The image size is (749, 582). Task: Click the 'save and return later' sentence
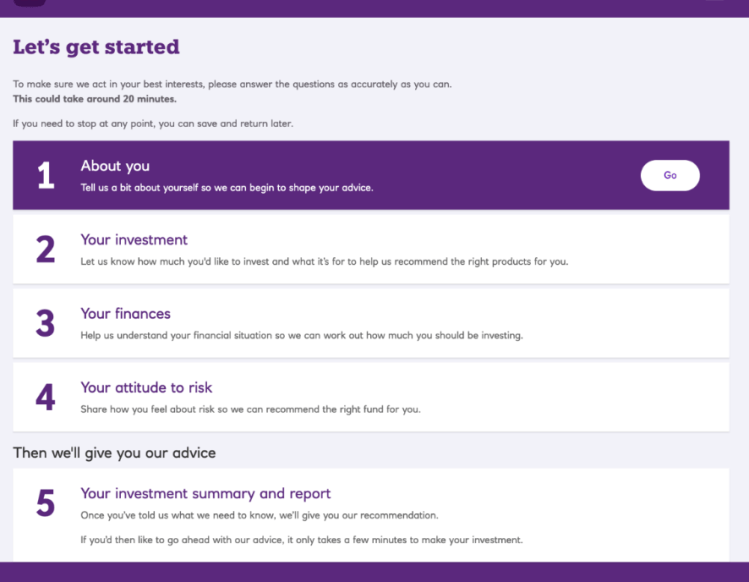pyautogui.click(x=153, y=123)
